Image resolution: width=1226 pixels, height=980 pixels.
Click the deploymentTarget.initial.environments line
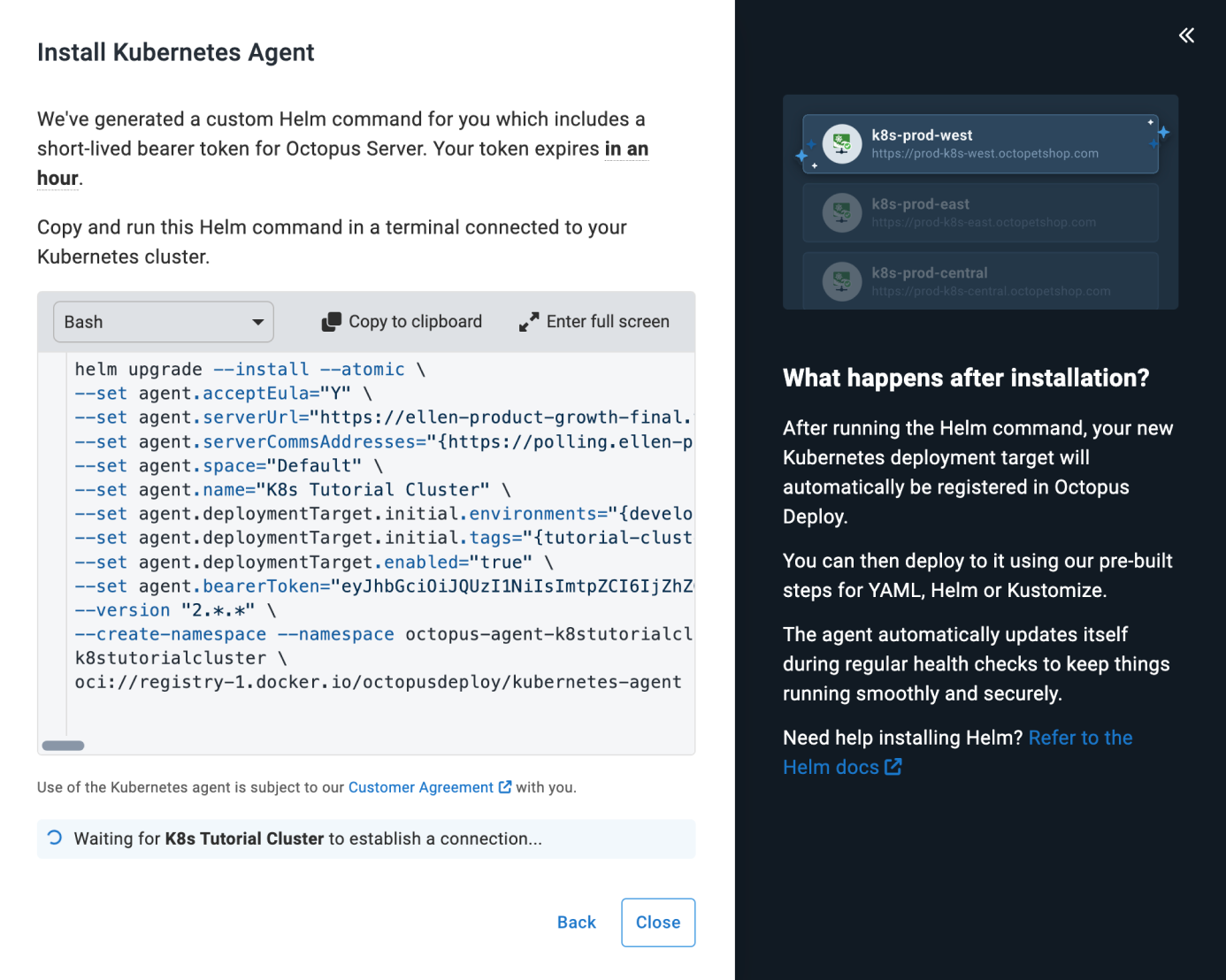point(384,514)
